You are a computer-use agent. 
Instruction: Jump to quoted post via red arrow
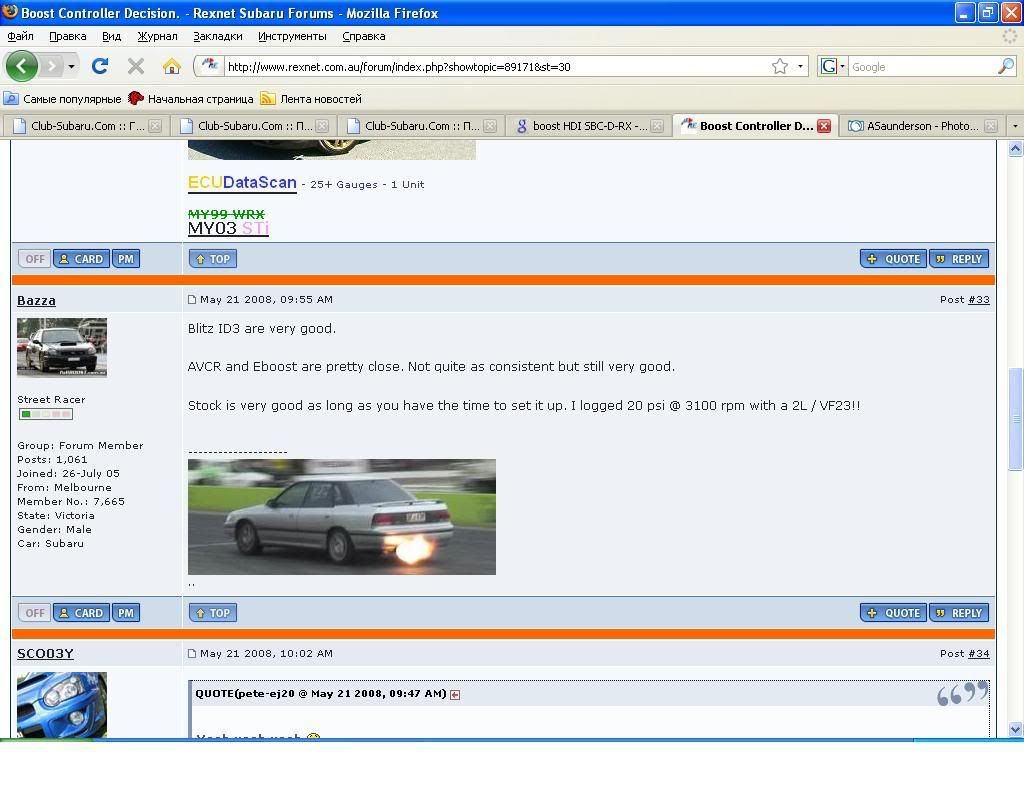[455, 695]
